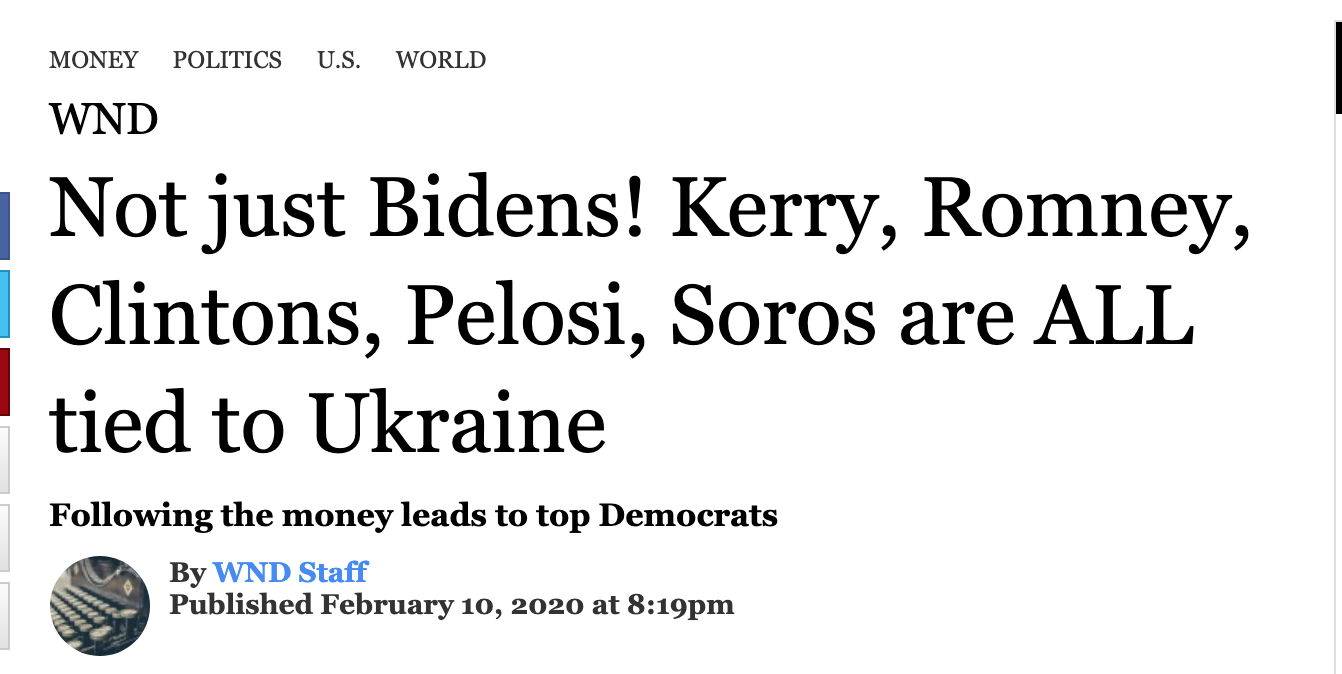Open the WND Staff author link
Image resolution: width=1342 pixels, height=674 pixels.
tap(290, 572)
